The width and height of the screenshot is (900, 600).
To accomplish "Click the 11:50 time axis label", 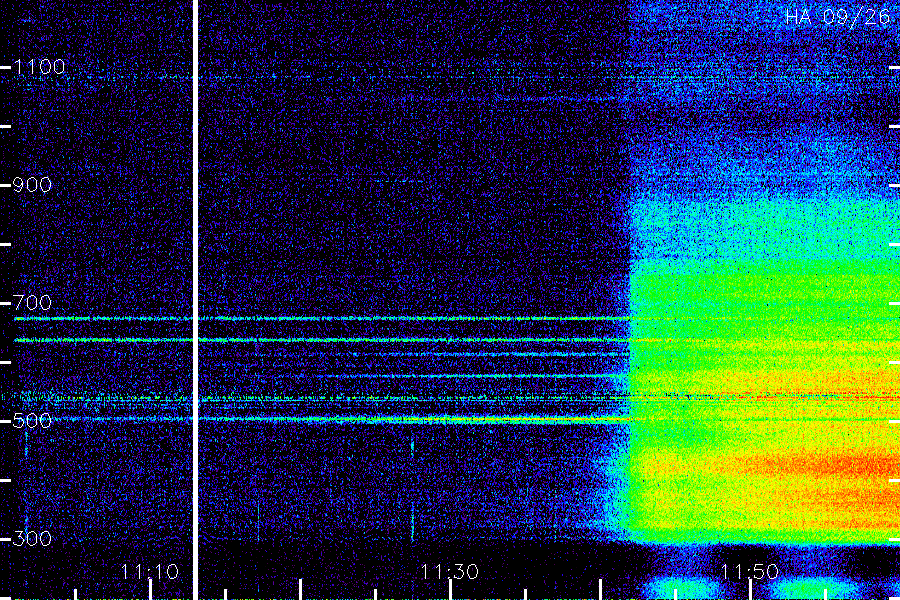I will coord(750,572).
